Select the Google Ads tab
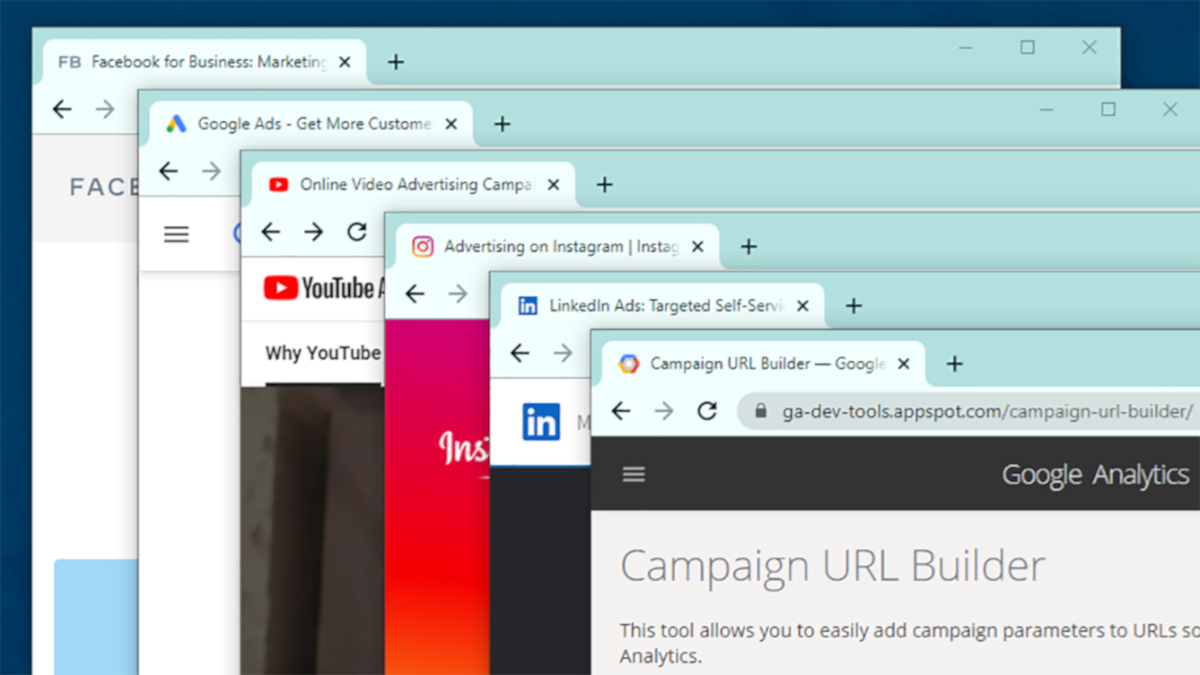The height and width of the screenshot is (675, 1200). point(311,124)
